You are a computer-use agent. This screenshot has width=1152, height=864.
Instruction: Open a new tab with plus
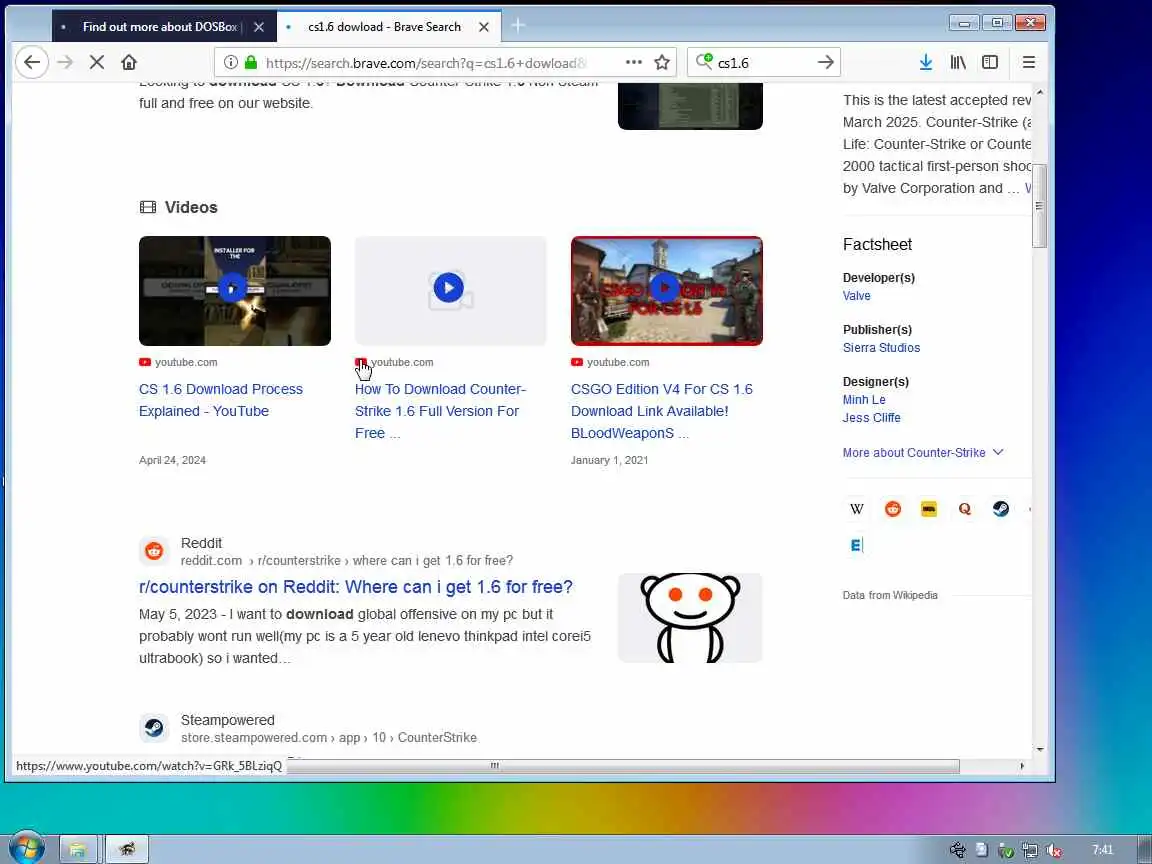tap(518, 26)
